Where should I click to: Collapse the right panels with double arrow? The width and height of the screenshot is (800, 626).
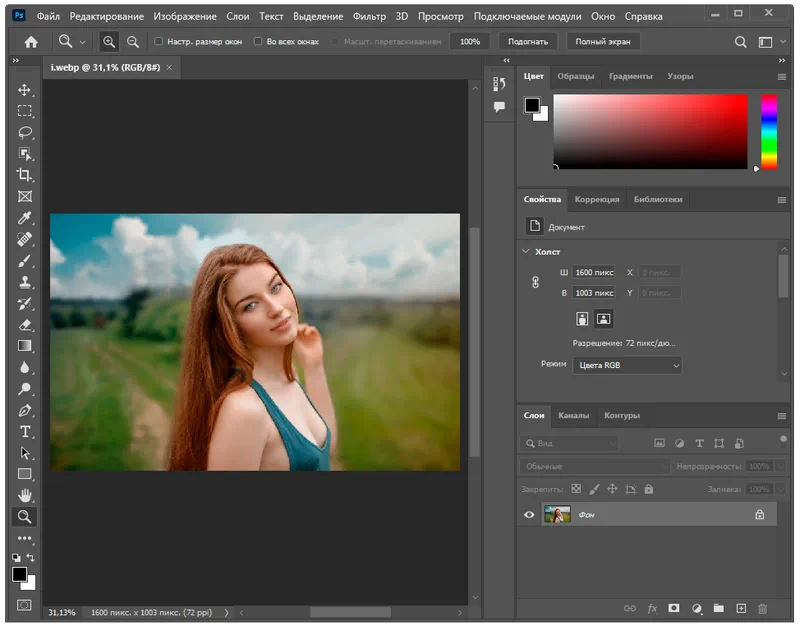[x=782, y=60]
